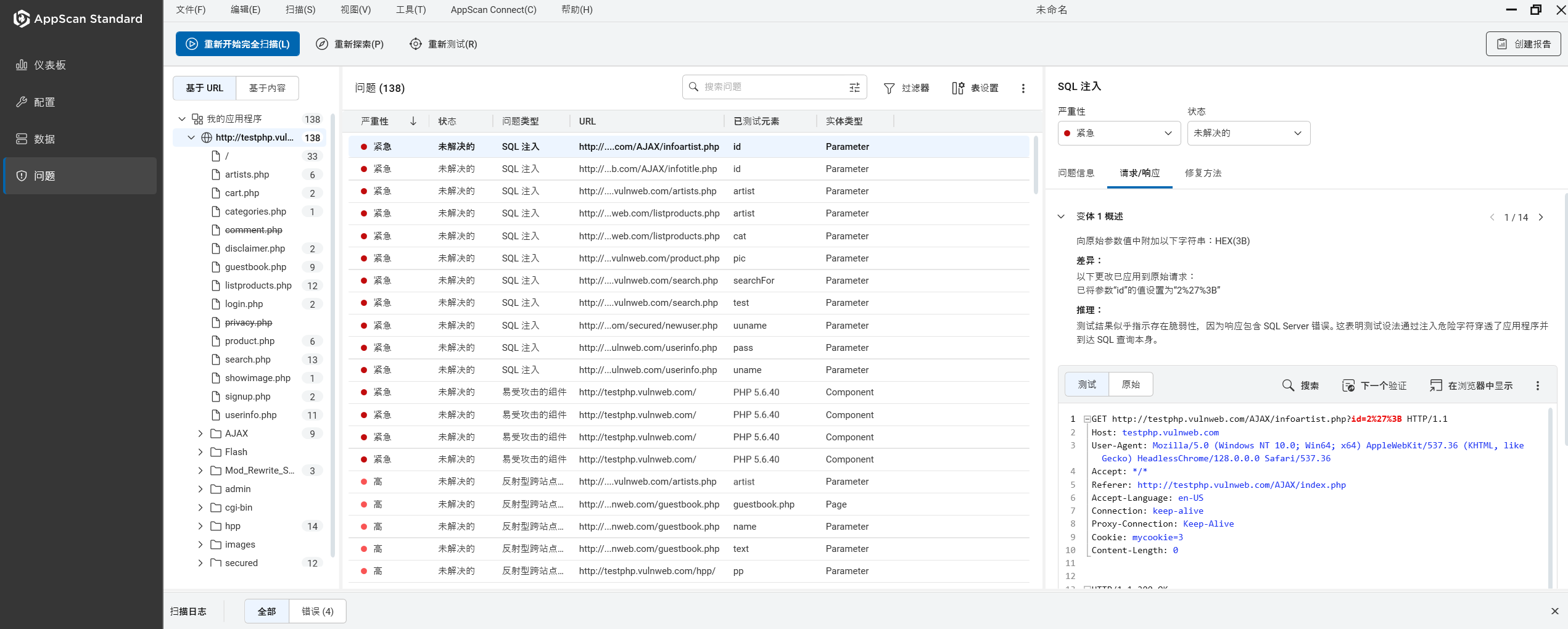Screen dimensions: 1568x629
Task: Collapse the GET request code fold on line 1
Action: pyautogui.click(x=1086, y=418)
